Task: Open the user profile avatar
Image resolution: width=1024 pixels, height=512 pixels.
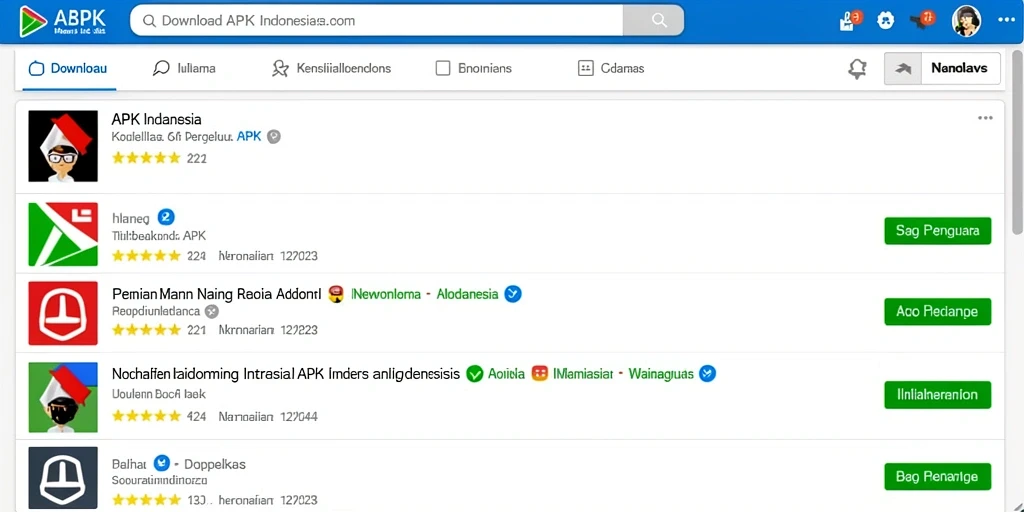Action: pyautogui.click(x=966, y=21)
